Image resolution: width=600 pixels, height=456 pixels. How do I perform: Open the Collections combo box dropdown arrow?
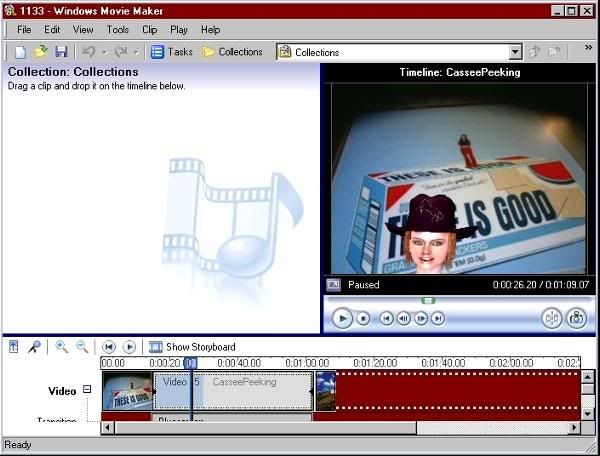click(515, 52)
